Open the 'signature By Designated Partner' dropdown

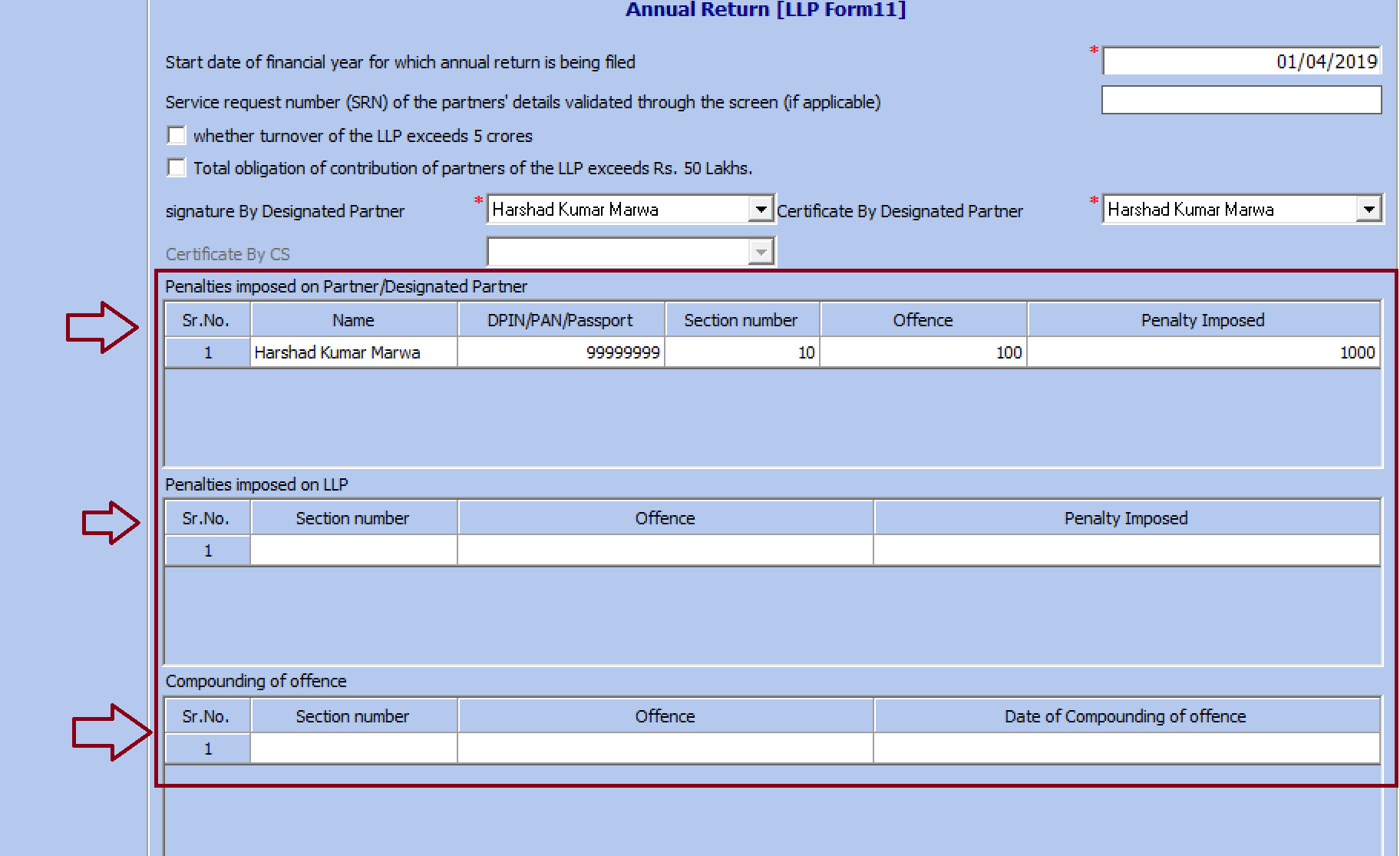click(x=760, y=209)
